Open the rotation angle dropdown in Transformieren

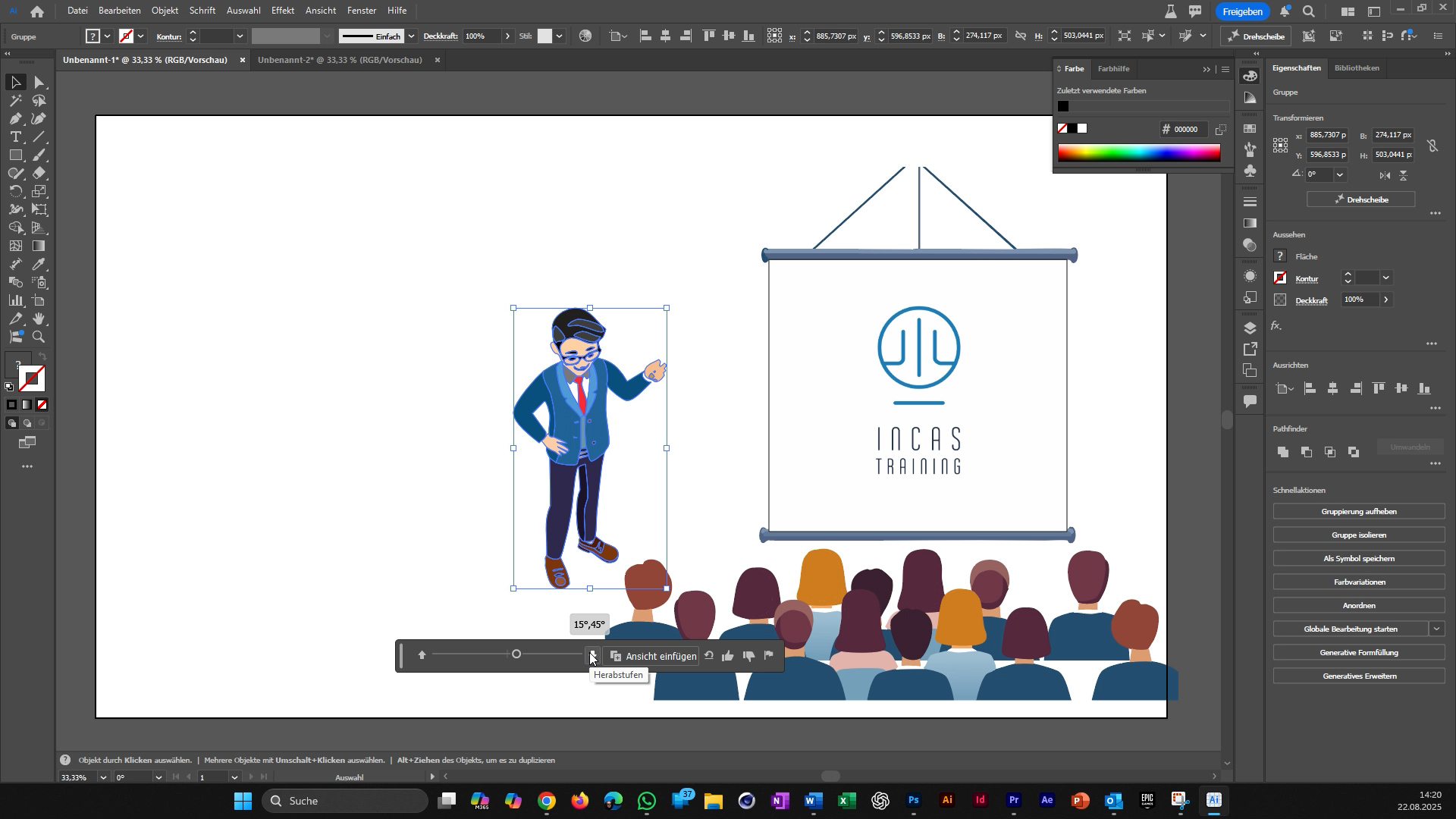click(1340, 175)
